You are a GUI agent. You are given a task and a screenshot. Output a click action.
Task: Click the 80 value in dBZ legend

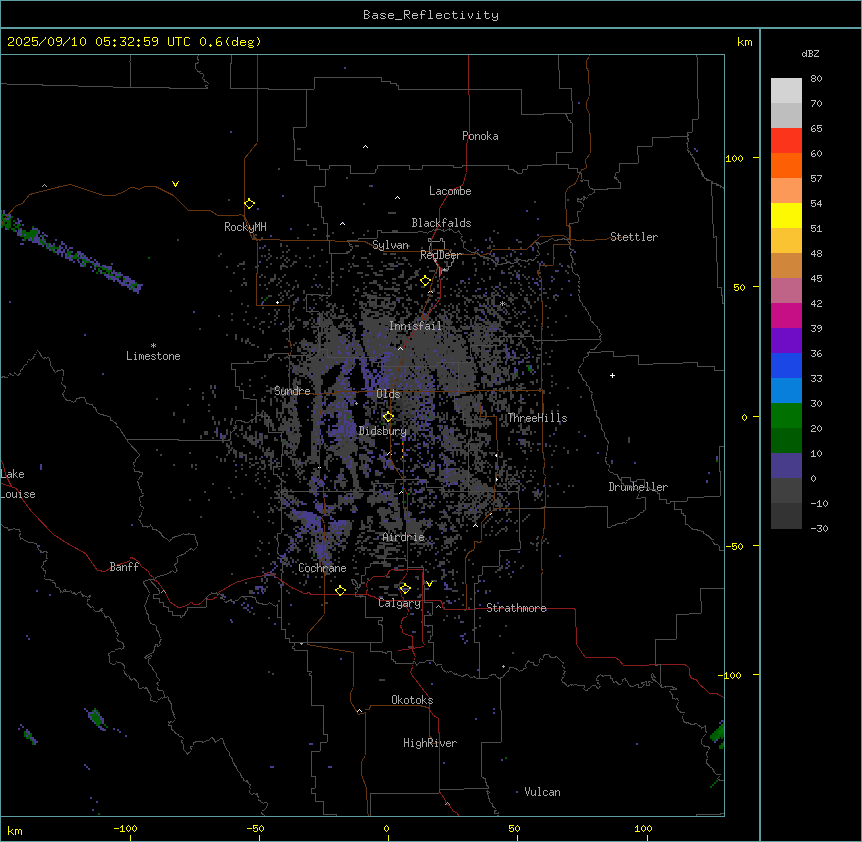click(x=816, y=79)
